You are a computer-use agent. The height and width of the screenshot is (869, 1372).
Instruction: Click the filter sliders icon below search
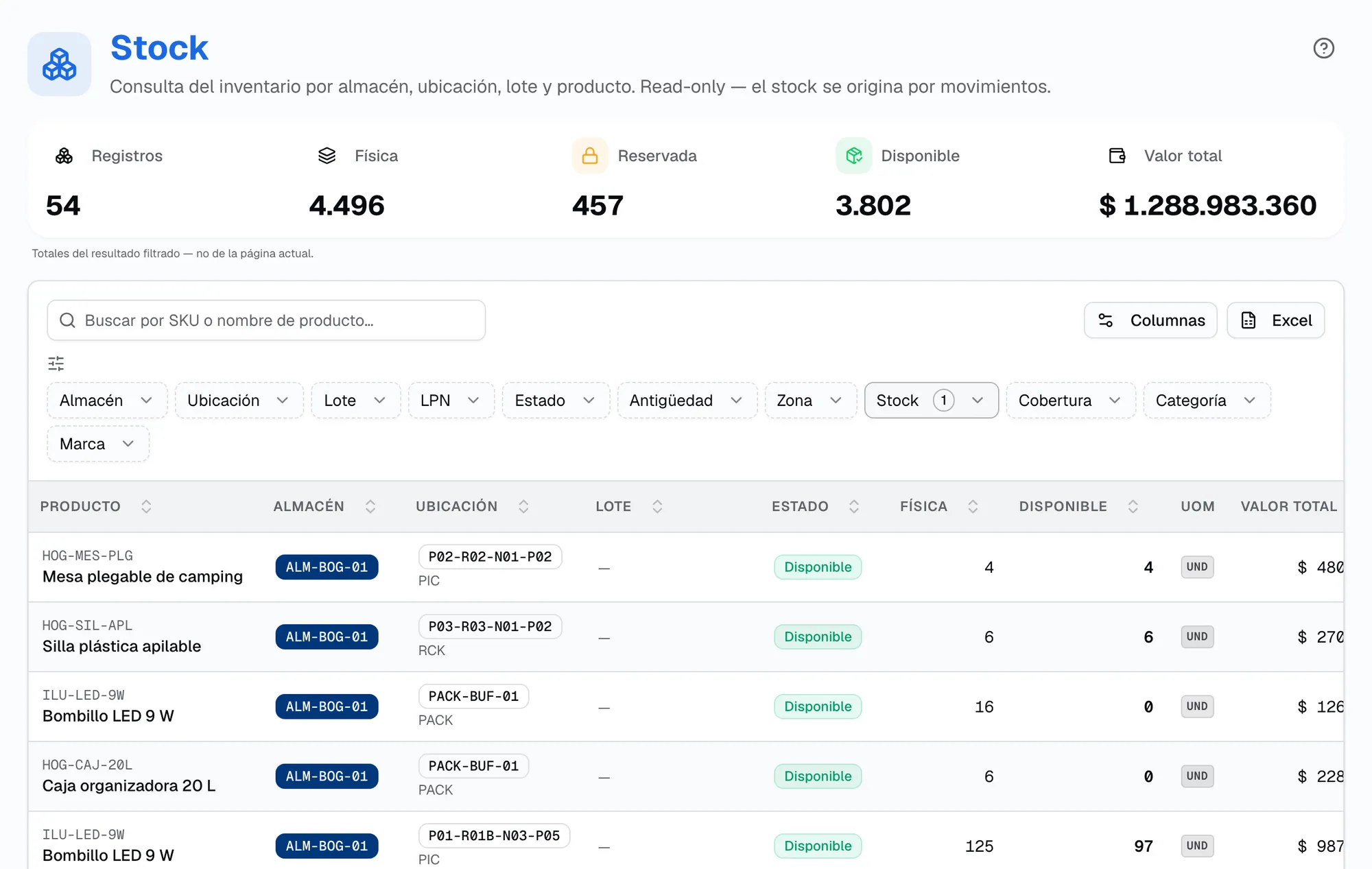pos(56,363)
